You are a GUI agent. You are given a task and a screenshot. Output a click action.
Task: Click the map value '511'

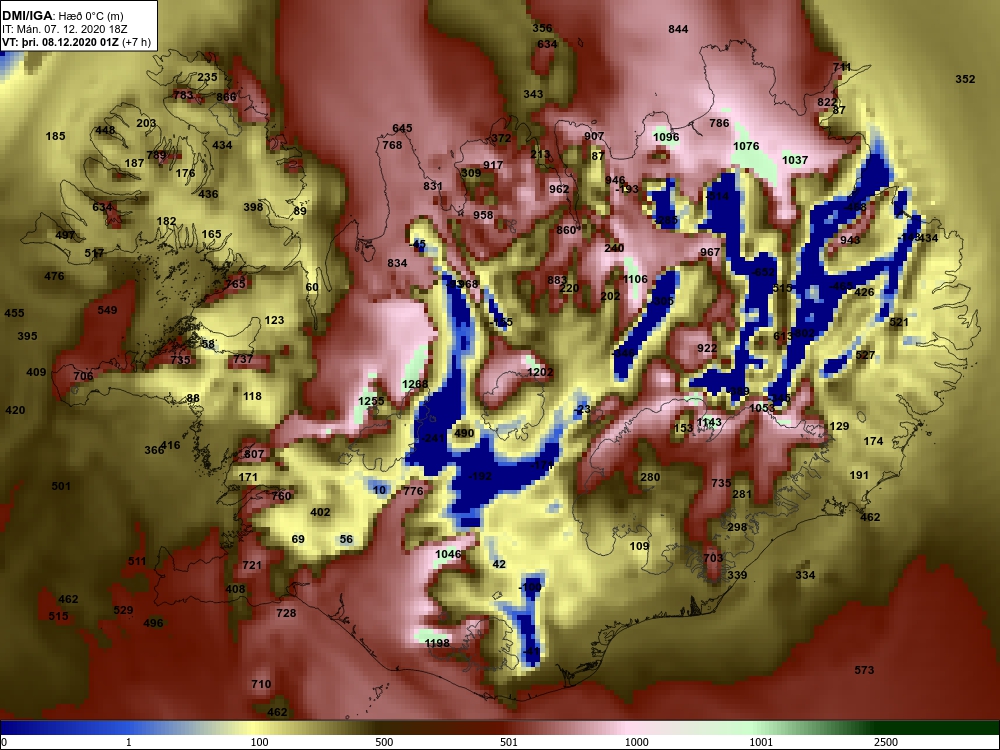tap(137, 561)
